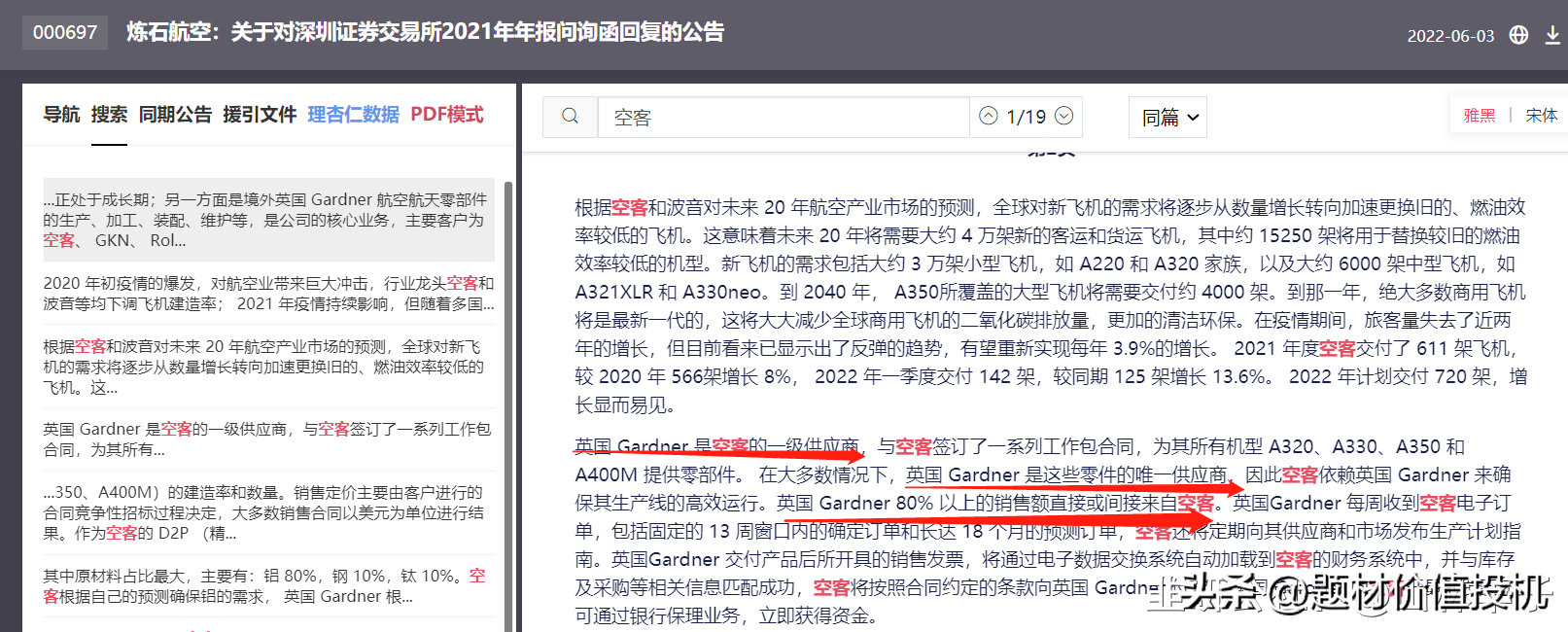The width and height of the screenshot is (1568, 632).
Task: Click the date 2022-06-03
Action: (x=1450, y=36)
